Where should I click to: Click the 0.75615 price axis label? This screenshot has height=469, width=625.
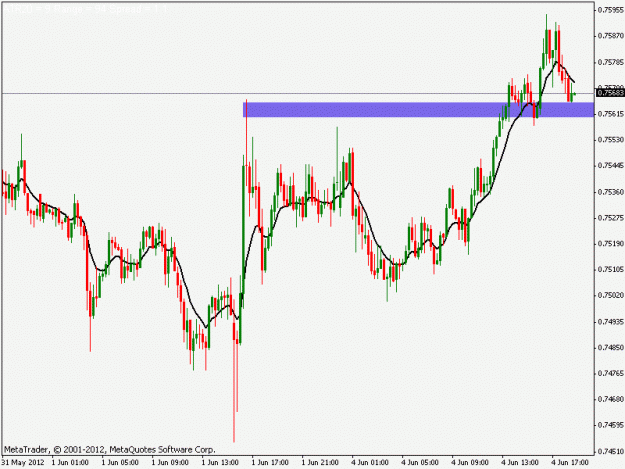(x=611, y=114)
